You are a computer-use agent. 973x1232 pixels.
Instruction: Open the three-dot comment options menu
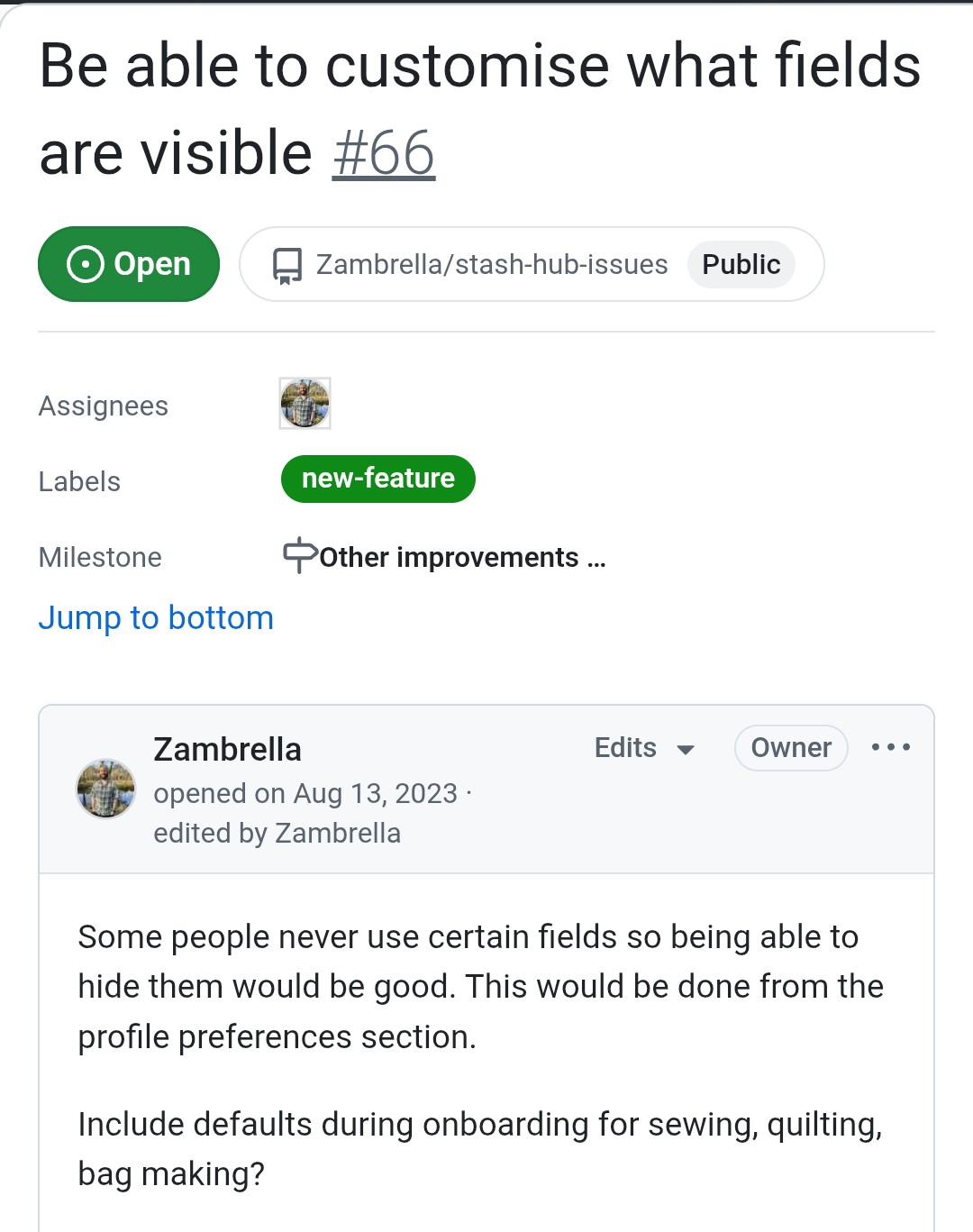[x=890, y=747]
